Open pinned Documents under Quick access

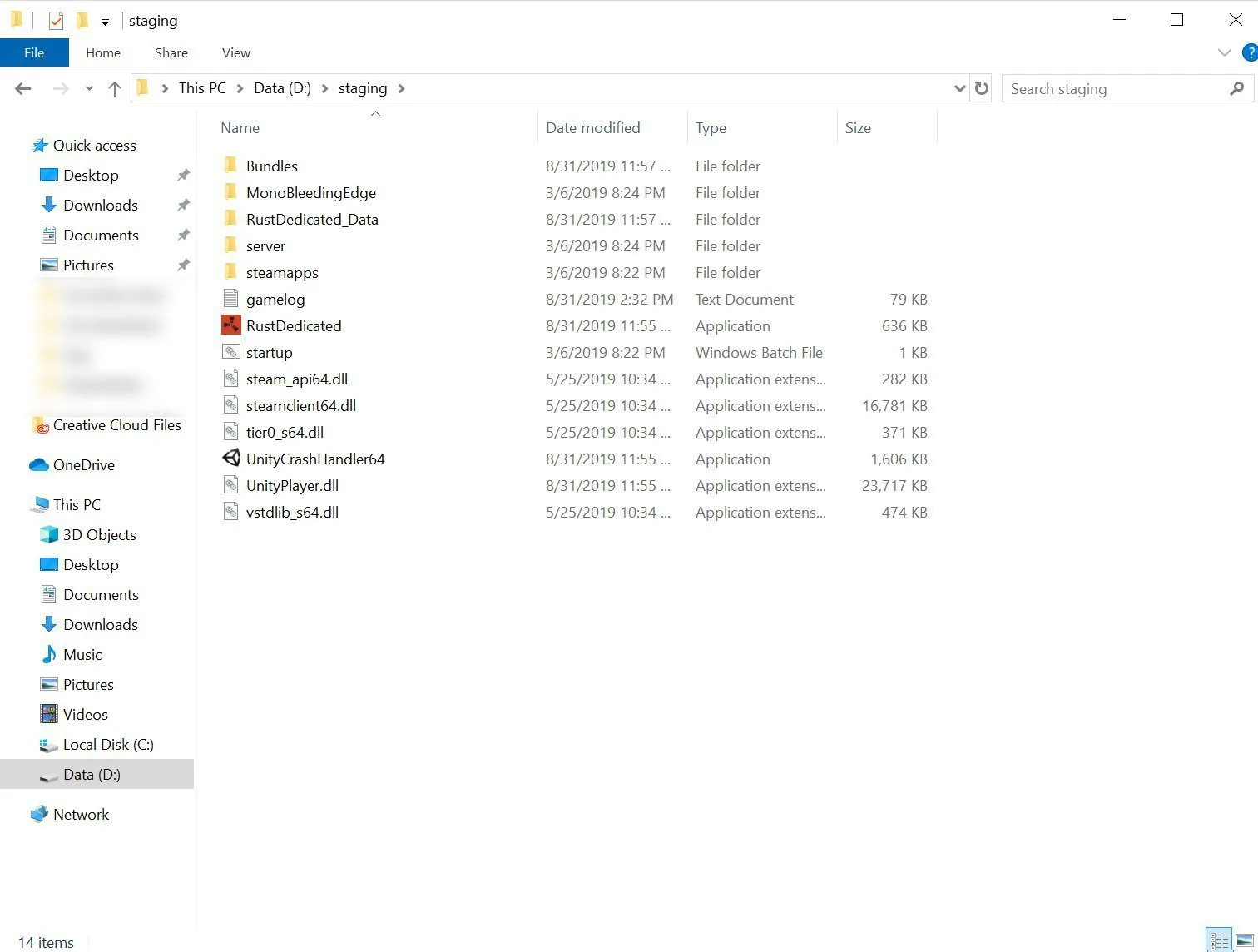point(101,236)
